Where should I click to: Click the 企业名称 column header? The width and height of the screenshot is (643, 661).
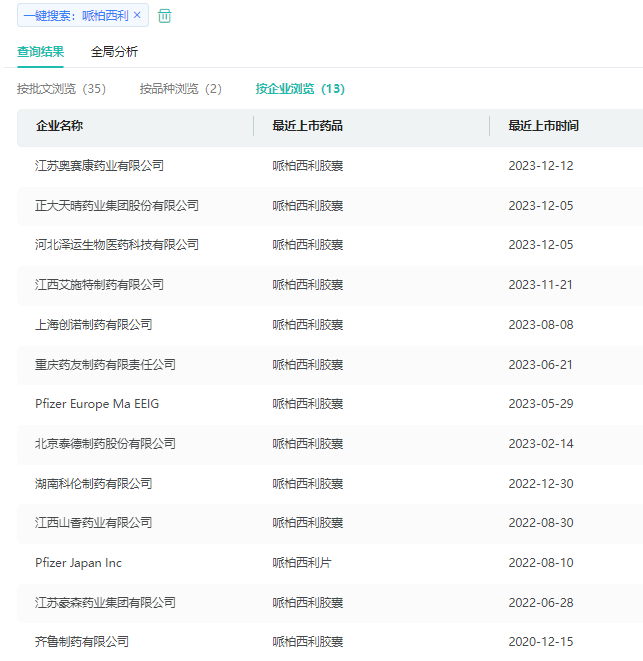click(59, 126)
